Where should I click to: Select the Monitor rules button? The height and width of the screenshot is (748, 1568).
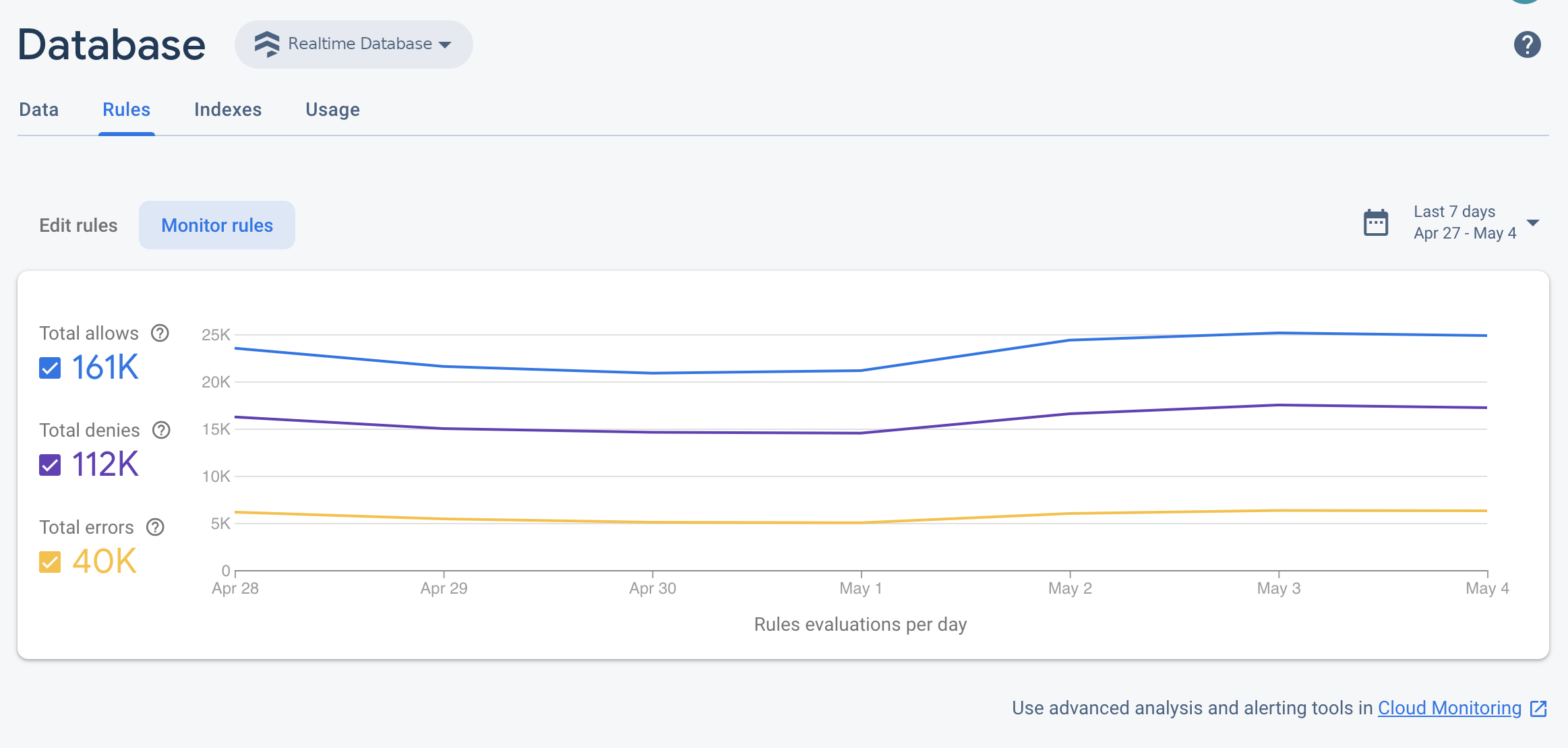click(217, 225)
